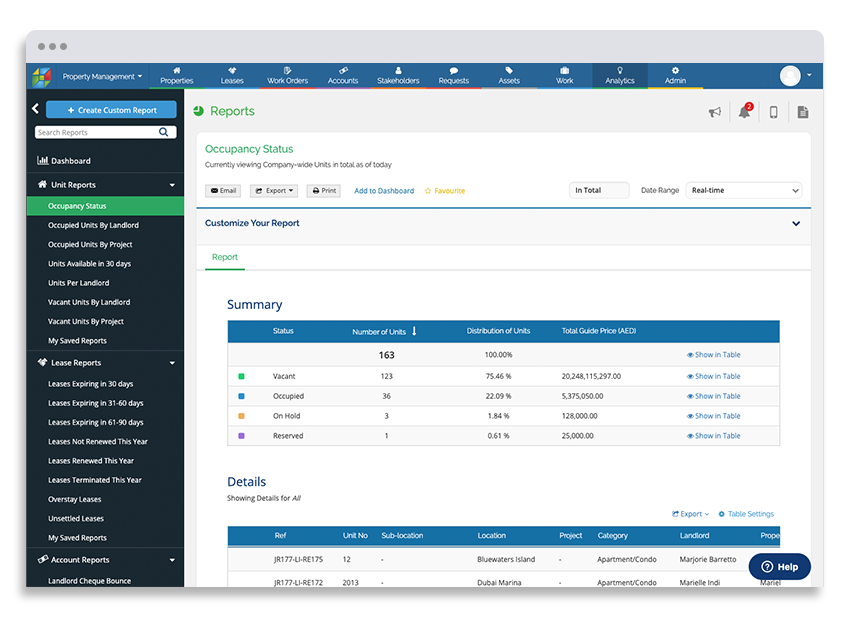Click the Reports pie chart icon
The width and height of the screenshot is (850, 622).
click(x=198, y=111)
